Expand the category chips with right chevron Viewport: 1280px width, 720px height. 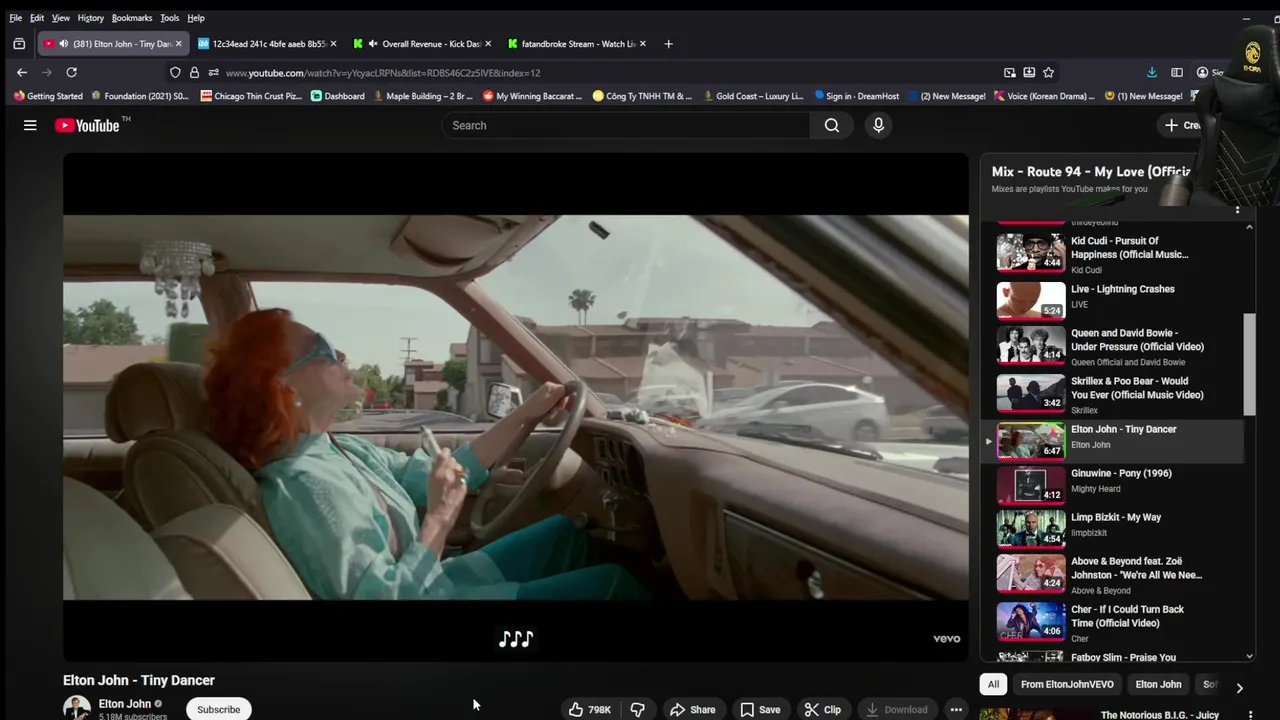coord(1239,688)
